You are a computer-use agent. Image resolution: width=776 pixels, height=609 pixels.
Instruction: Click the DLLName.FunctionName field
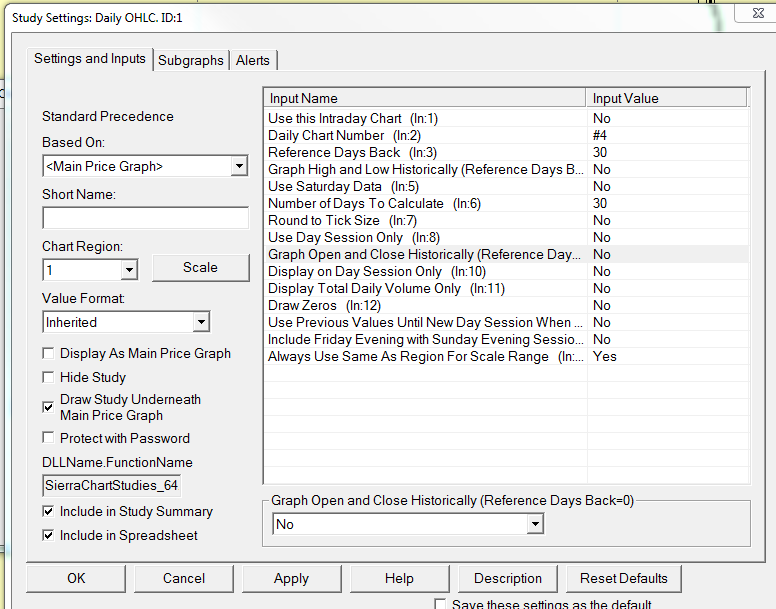[111, 485]
